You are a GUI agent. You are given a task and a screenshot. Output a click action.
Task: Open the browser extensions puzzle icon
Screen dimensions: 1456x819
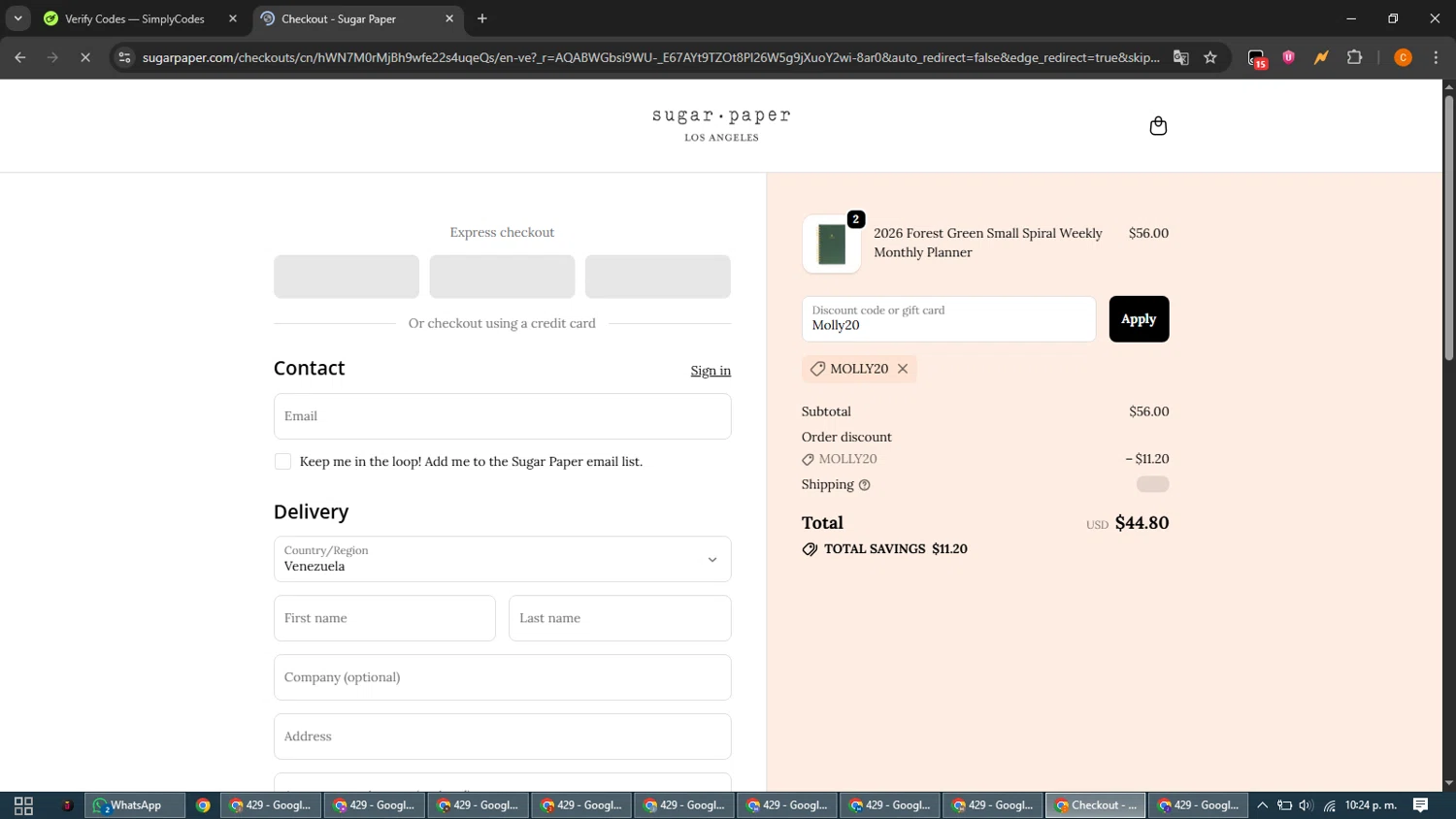pyautogui.click(x=1355, y=58)
